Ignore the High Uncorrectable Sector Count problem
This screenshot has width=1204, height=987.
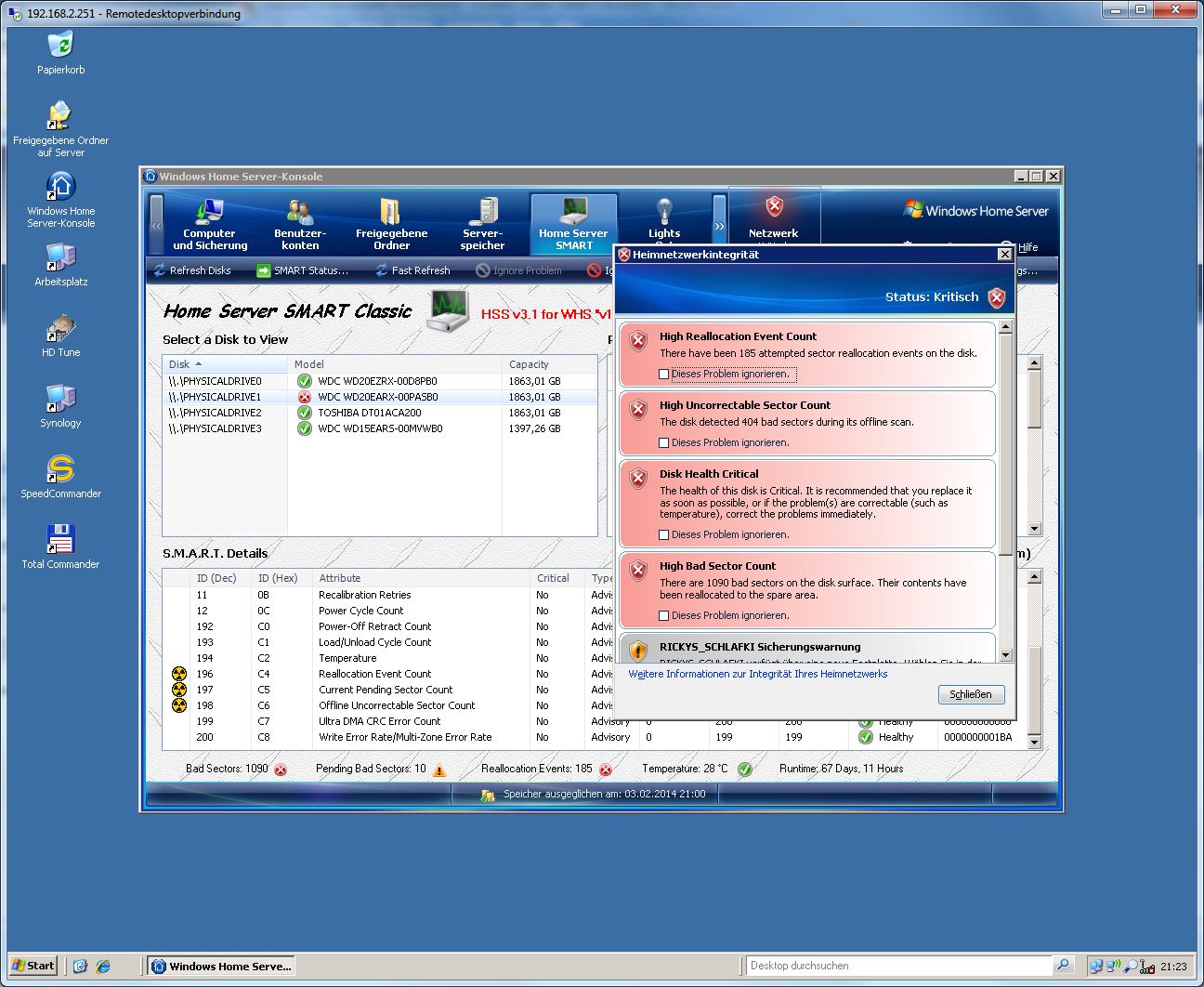pyautogui.click(x=663, y=443)
